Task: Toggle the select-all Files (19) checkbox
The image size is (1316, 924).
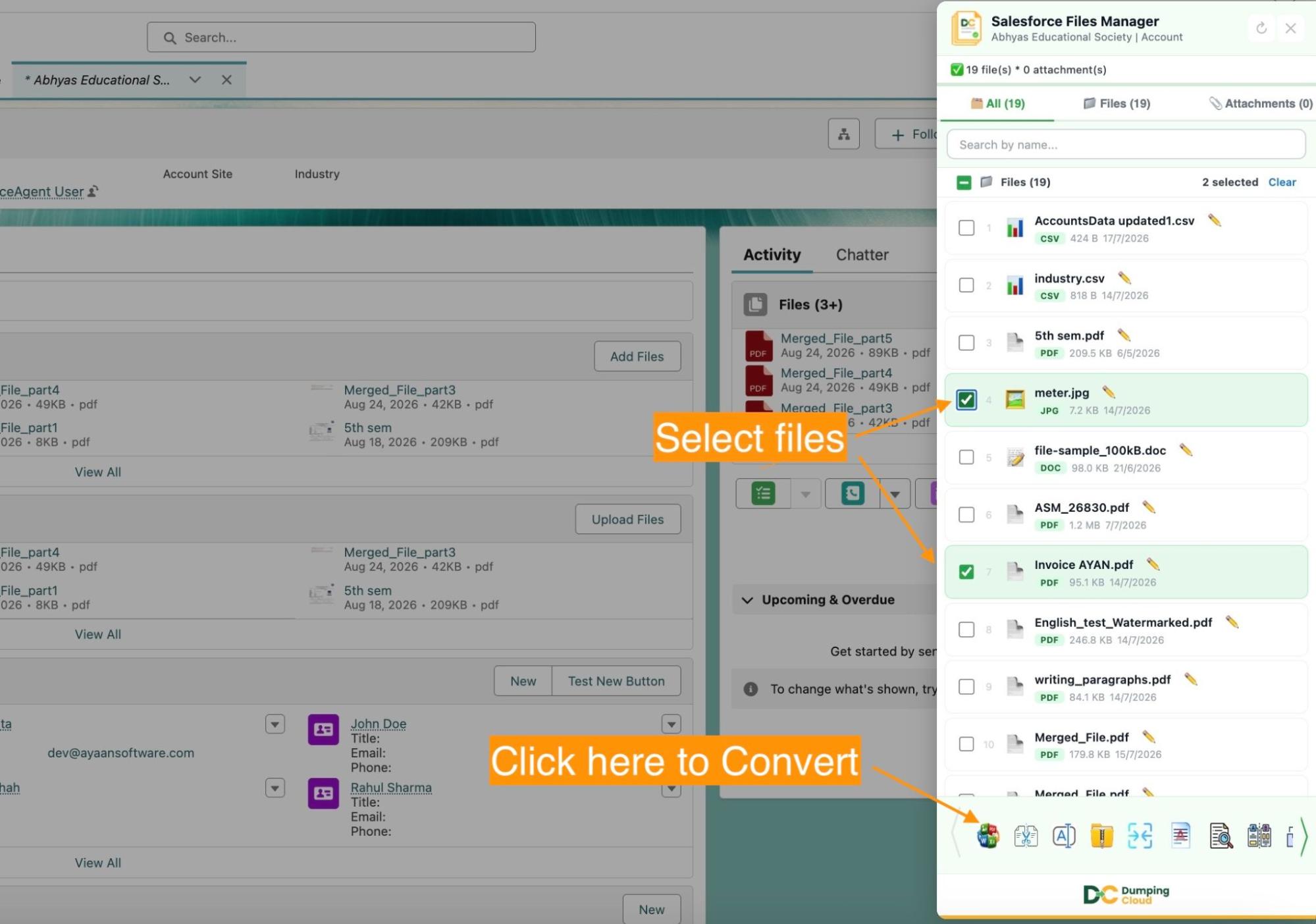Action: click(964, 182)
